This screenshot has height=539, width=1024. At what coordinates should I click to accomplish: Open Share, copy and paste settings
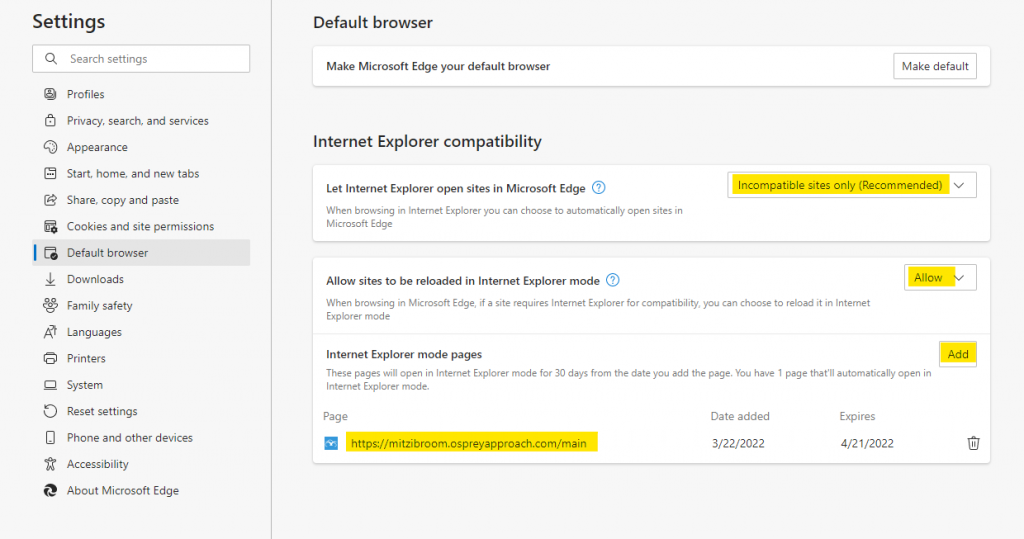(141, 200)
